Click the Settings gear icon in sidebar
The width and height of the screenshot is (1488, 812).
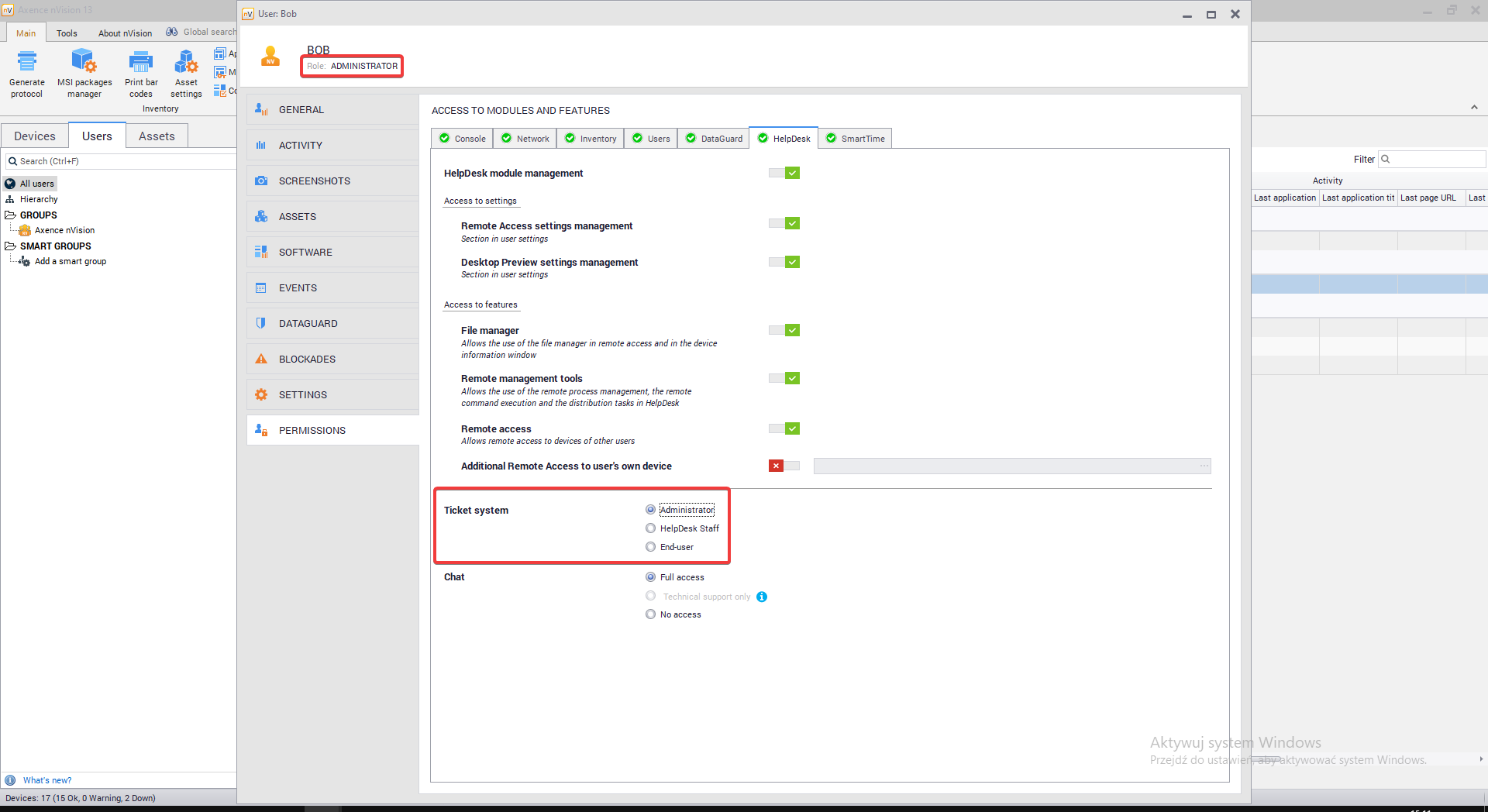point(261,394)
